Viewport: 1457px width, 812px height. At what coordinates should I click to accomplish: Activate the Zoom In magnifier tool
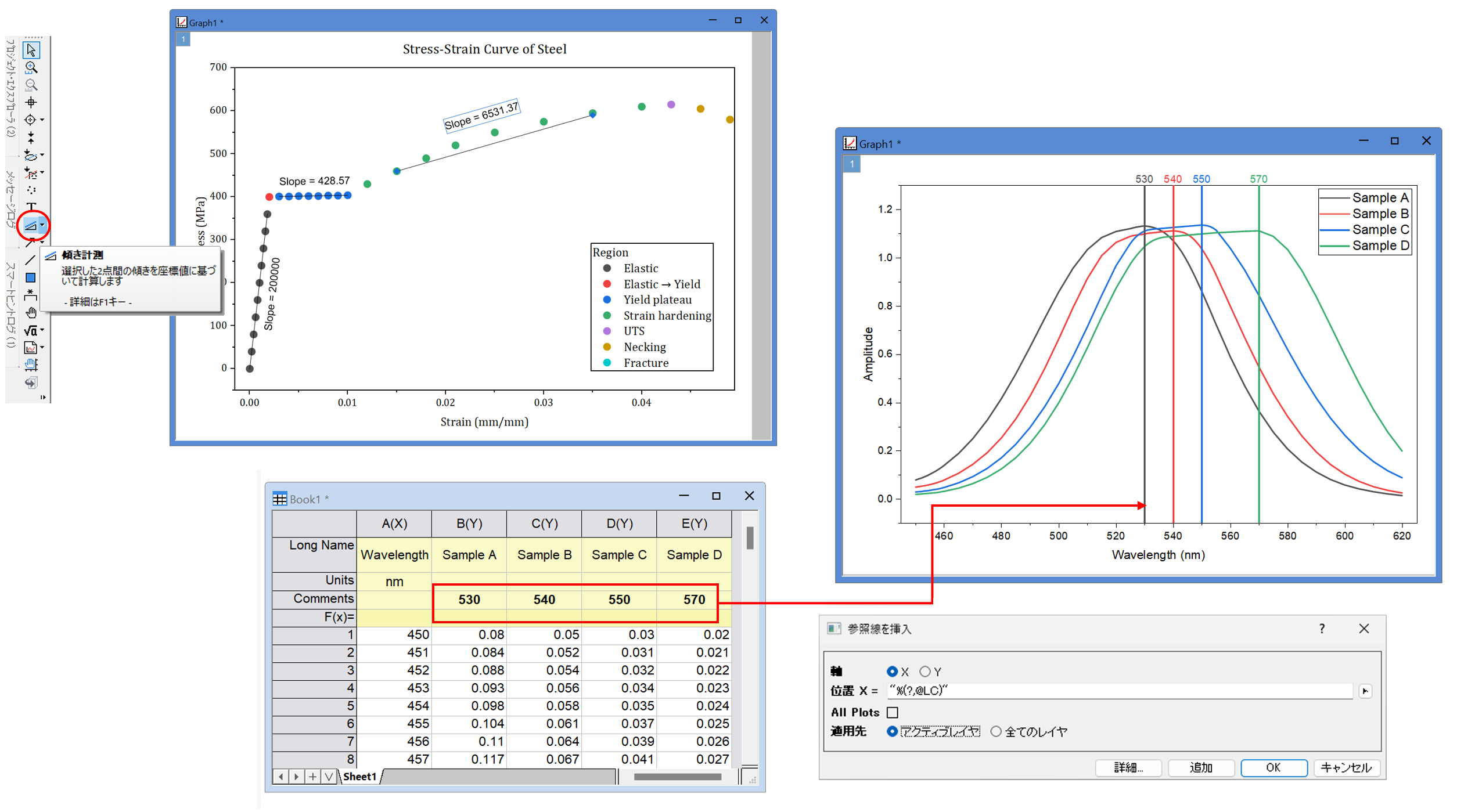point(31,68)
